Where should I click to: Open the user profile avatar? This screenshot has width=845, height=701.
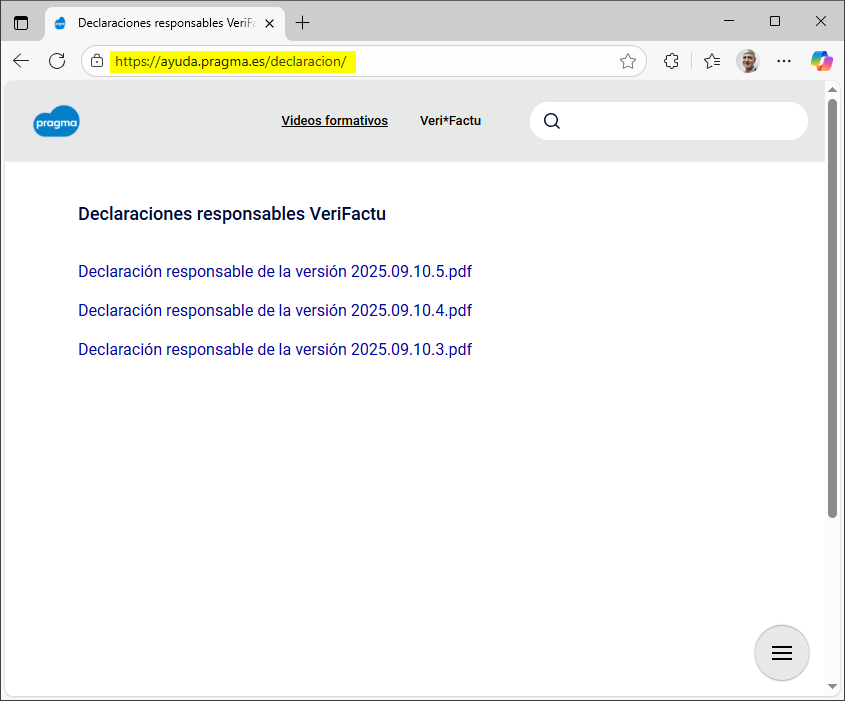tap(747, 61)
